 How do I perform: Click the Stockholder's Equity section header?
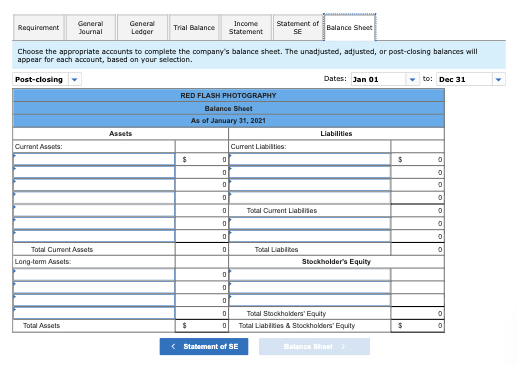pos(336,262)
